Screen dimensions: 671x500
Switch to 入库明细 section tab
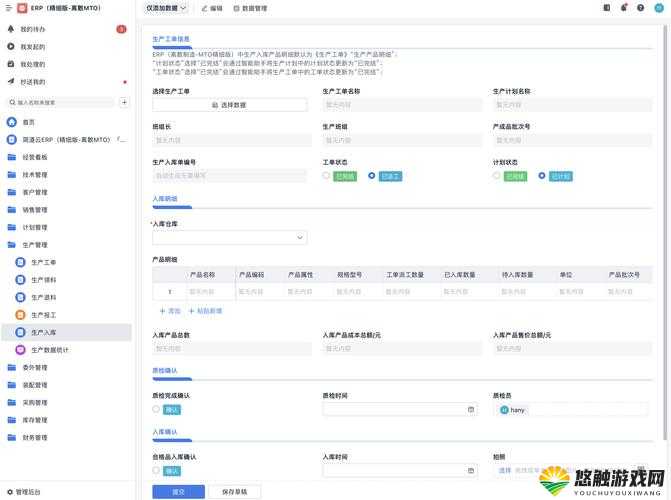[165, 199]
